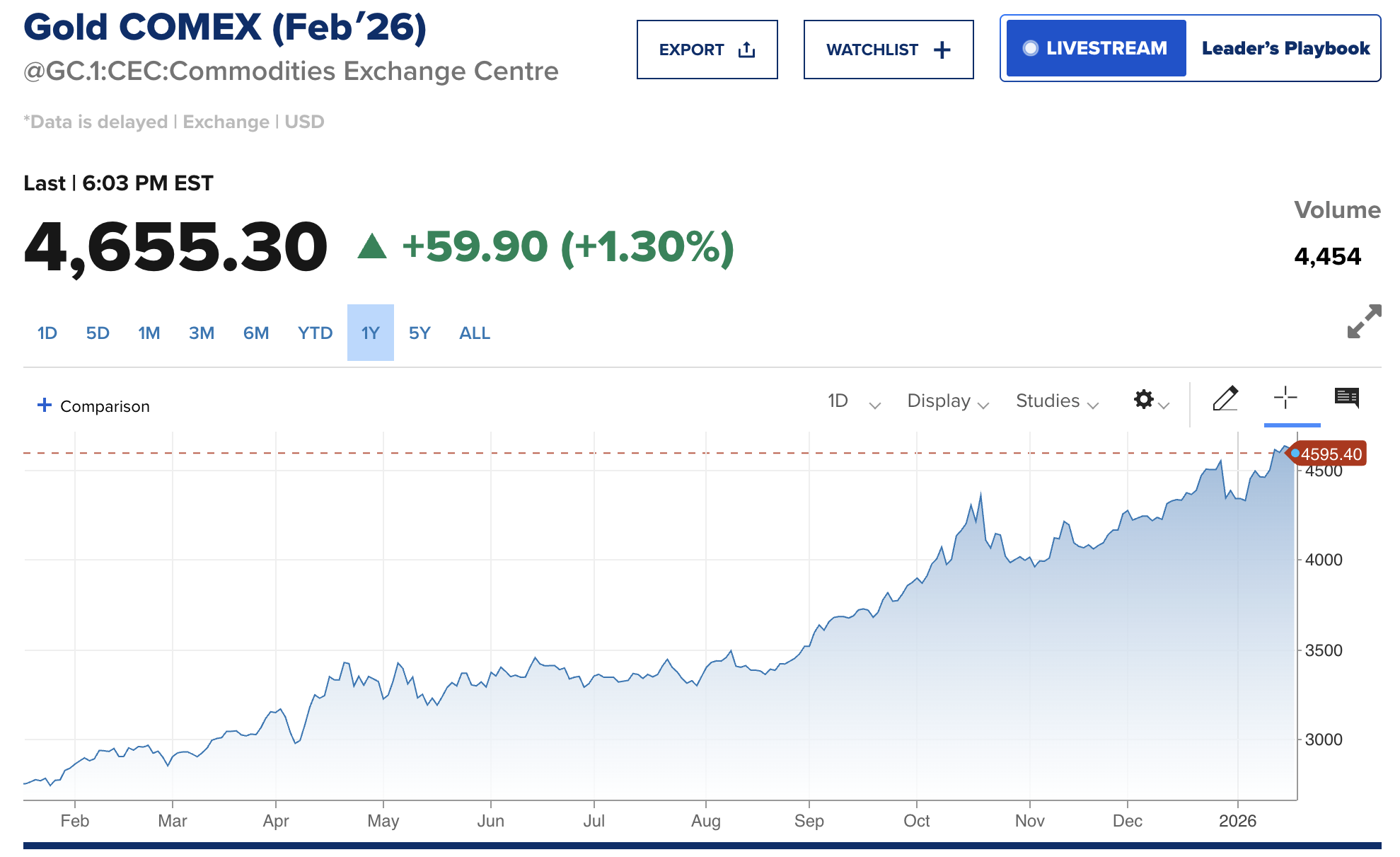This screenshot has height=857, width=1400.
Task: Click the Export share icon
Action: [746, 50]
